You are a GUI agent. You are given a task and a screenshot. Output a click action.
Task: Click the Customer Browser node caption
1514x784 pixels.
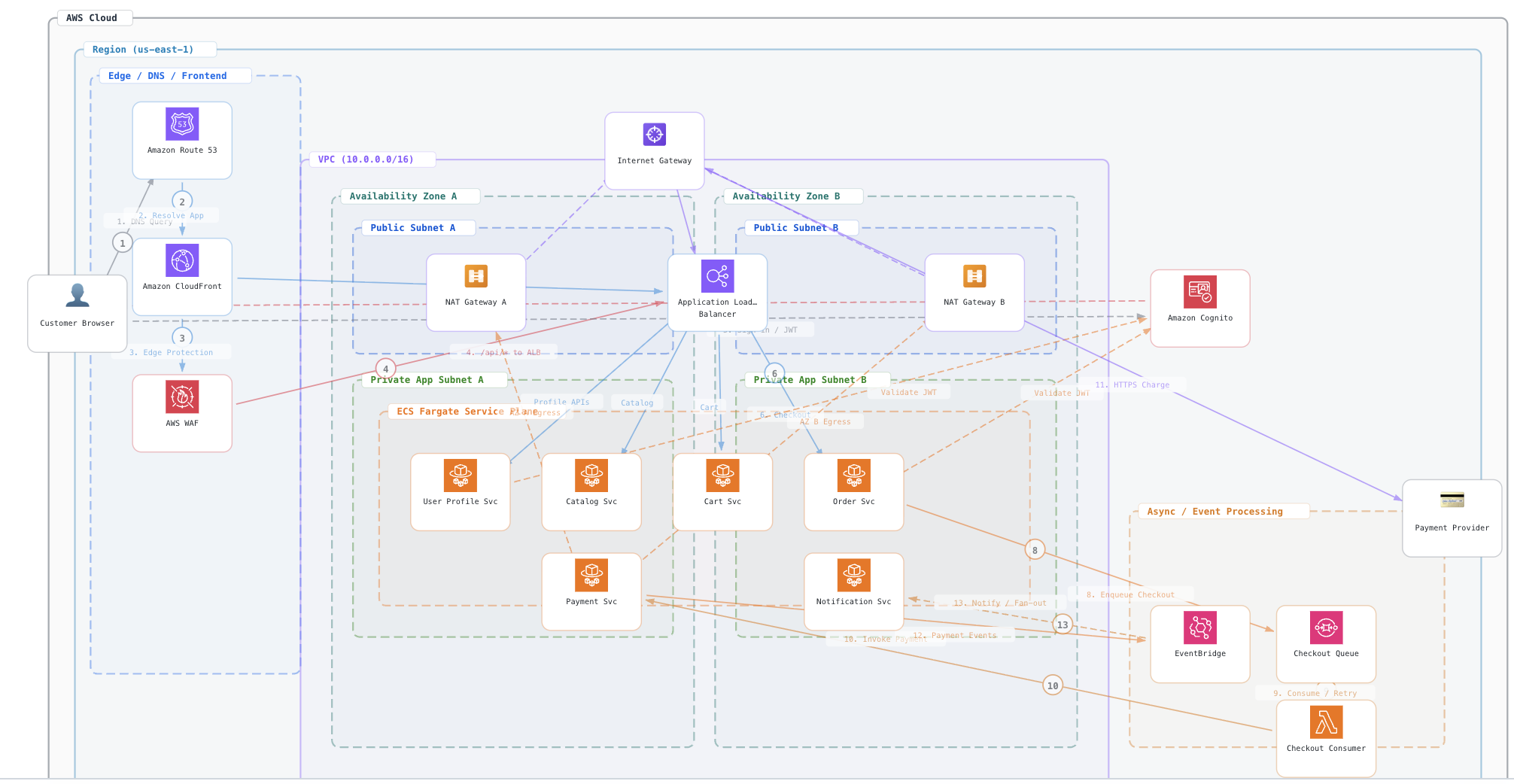click(x=78, y=323)
